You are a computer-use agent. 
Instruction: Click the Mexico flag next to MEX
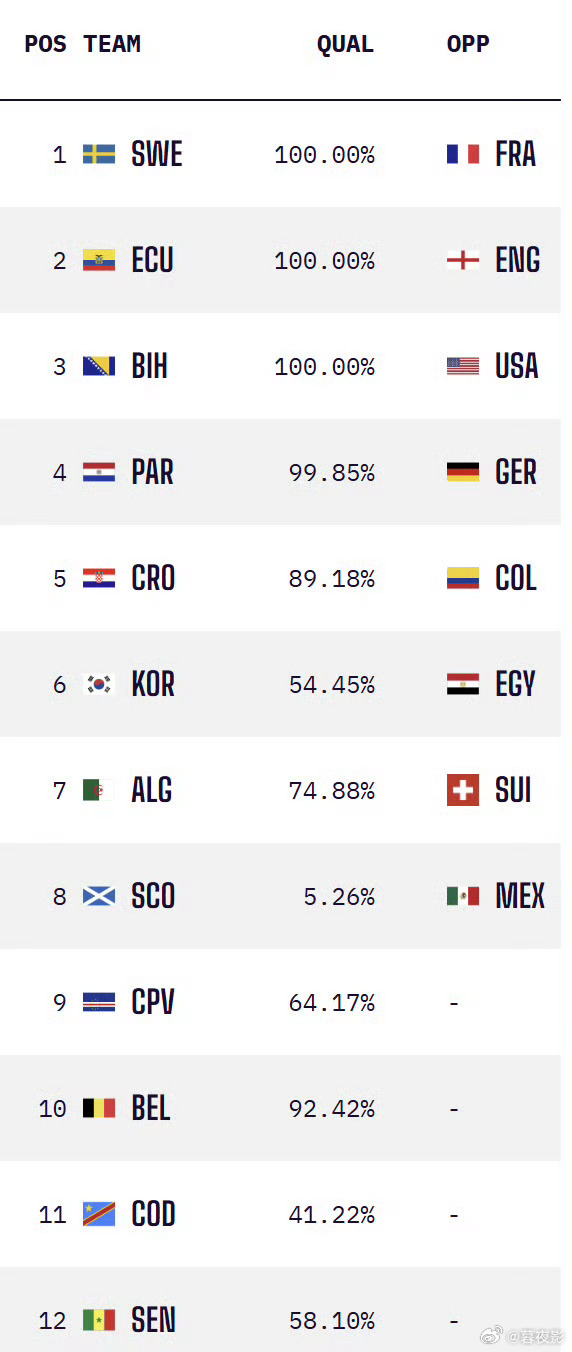pos(463,896)
